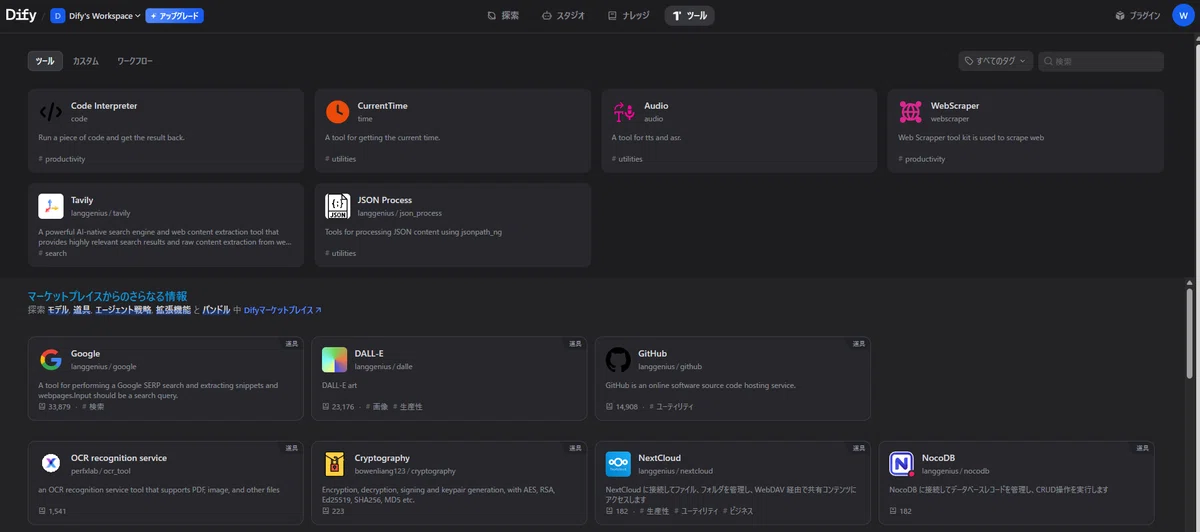Click the 道具 badge on NocoDB card
Screen dimensions: 1200x532
1142,448
